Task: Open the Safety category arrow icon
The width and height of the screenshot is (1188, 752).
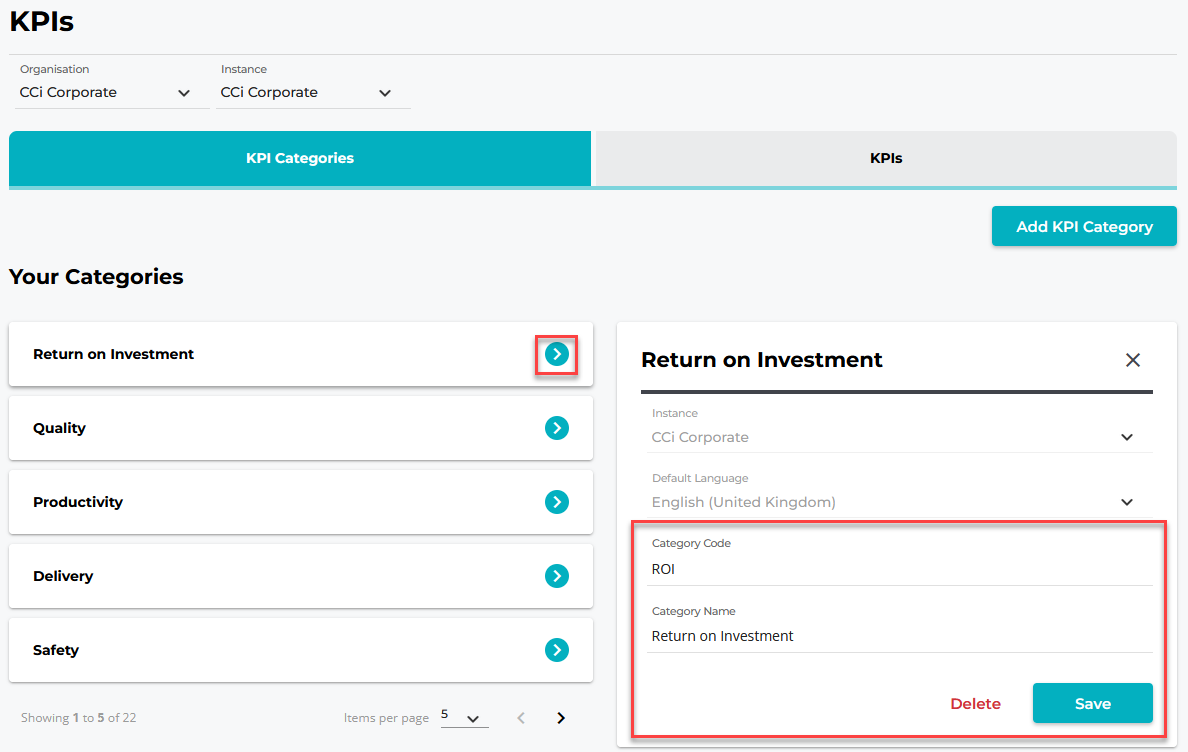Action: pos(557,650)
